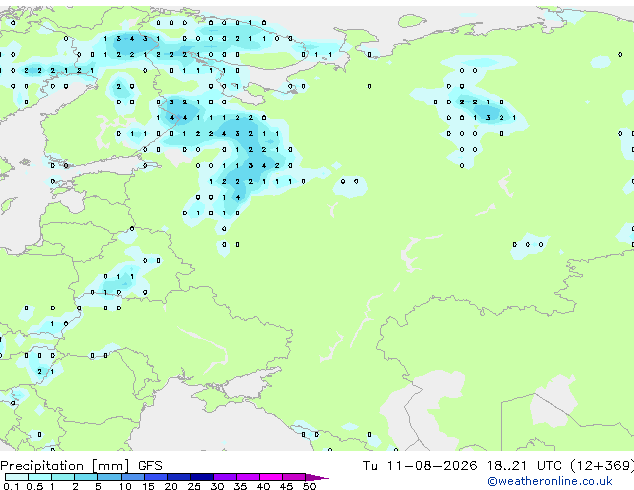Click the "(12+369)" forecast run text
Image resolution: width=634 pixels, height=490 pixels.
pos(602,466)
